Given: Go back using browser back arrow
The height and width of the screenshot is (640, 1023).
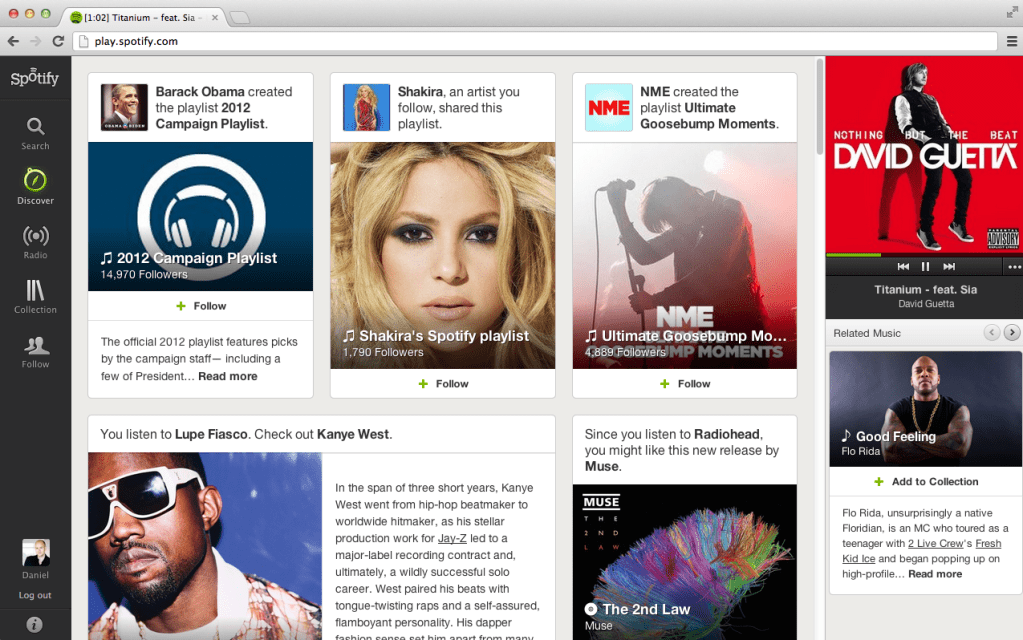Looking at the screenshot, I should pyautogui.click(x=13, y=41).
